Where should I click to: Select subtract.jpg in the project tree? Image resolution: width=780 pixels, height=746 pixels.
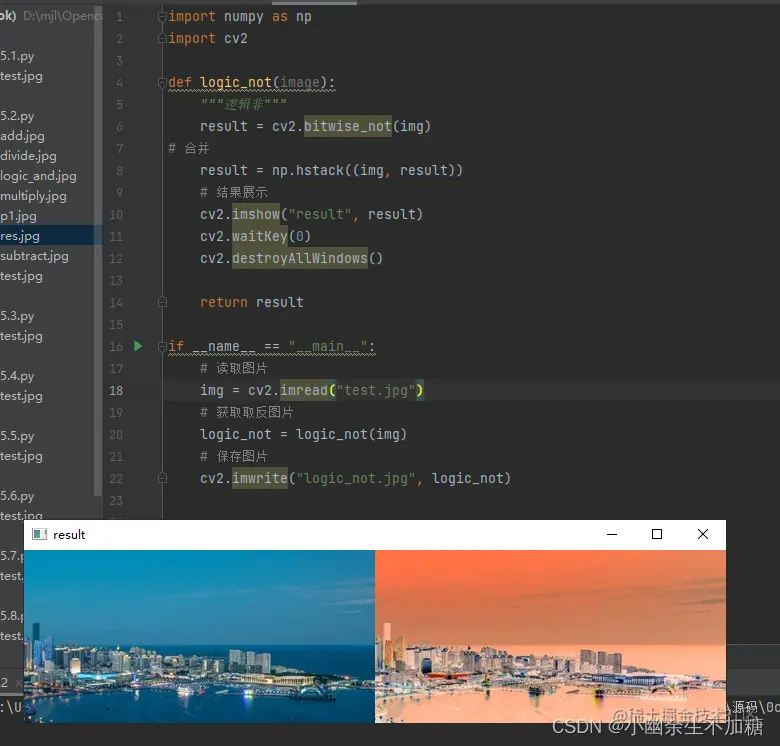tap(34, 256)
